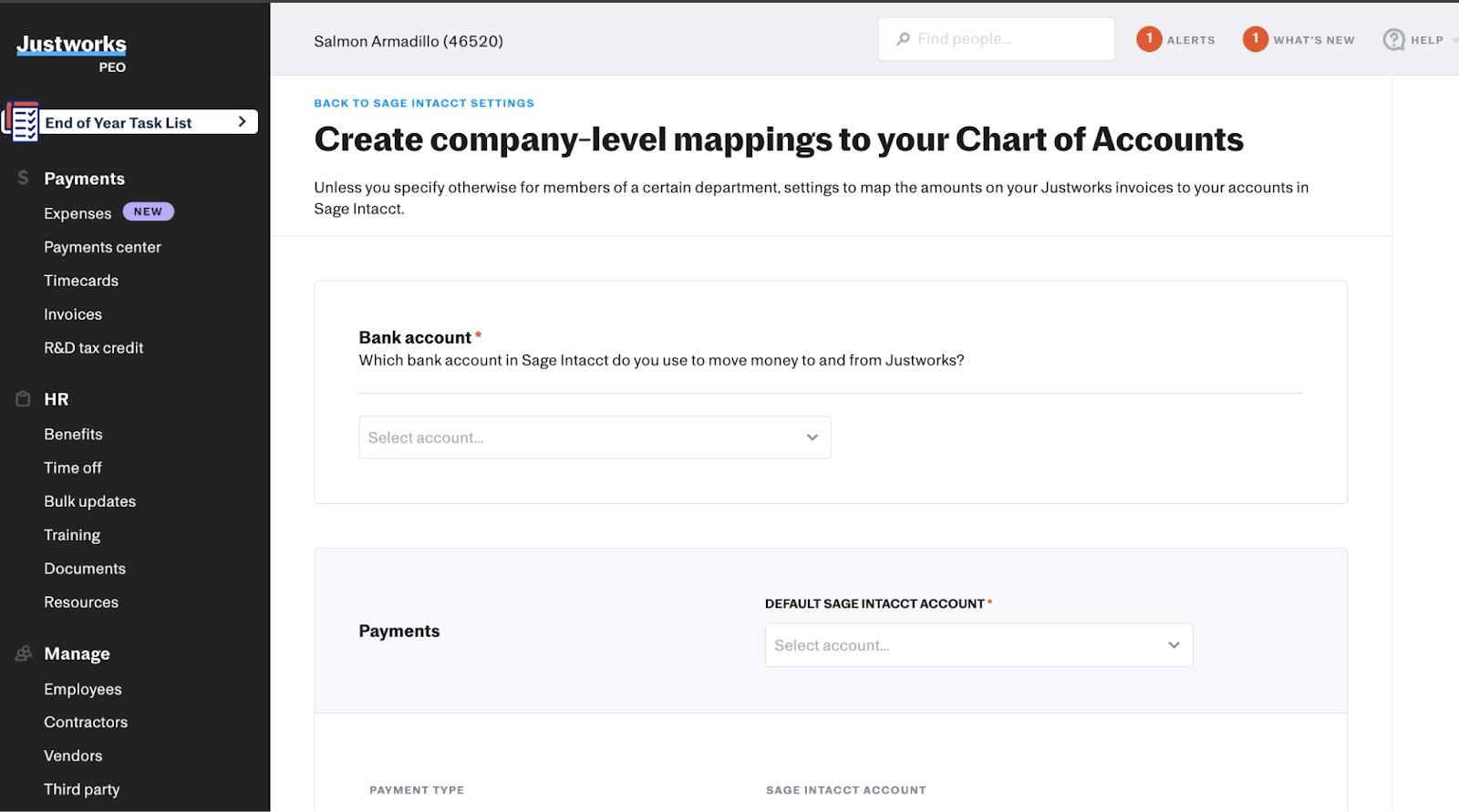Image resolution: width=1459 pixels, height=812 pixels.
Task: Click the chevron of the Payments account dropdown
Action: pyautogui.click(x=1174, y=645)
